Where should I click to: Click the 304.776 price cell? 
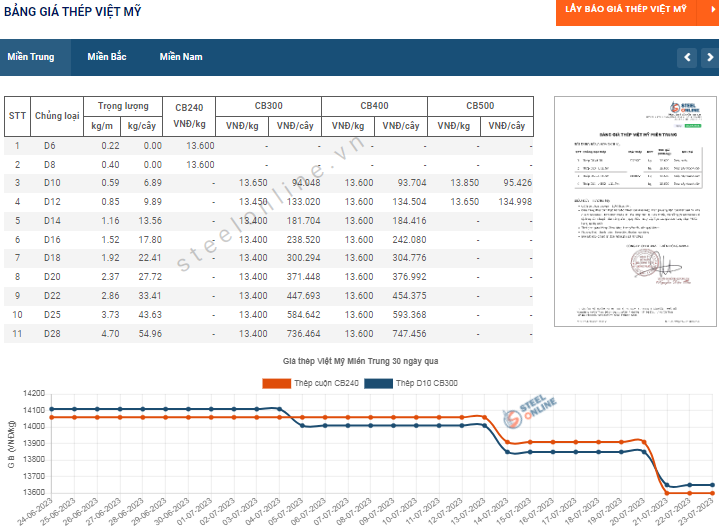pos(409,258)
